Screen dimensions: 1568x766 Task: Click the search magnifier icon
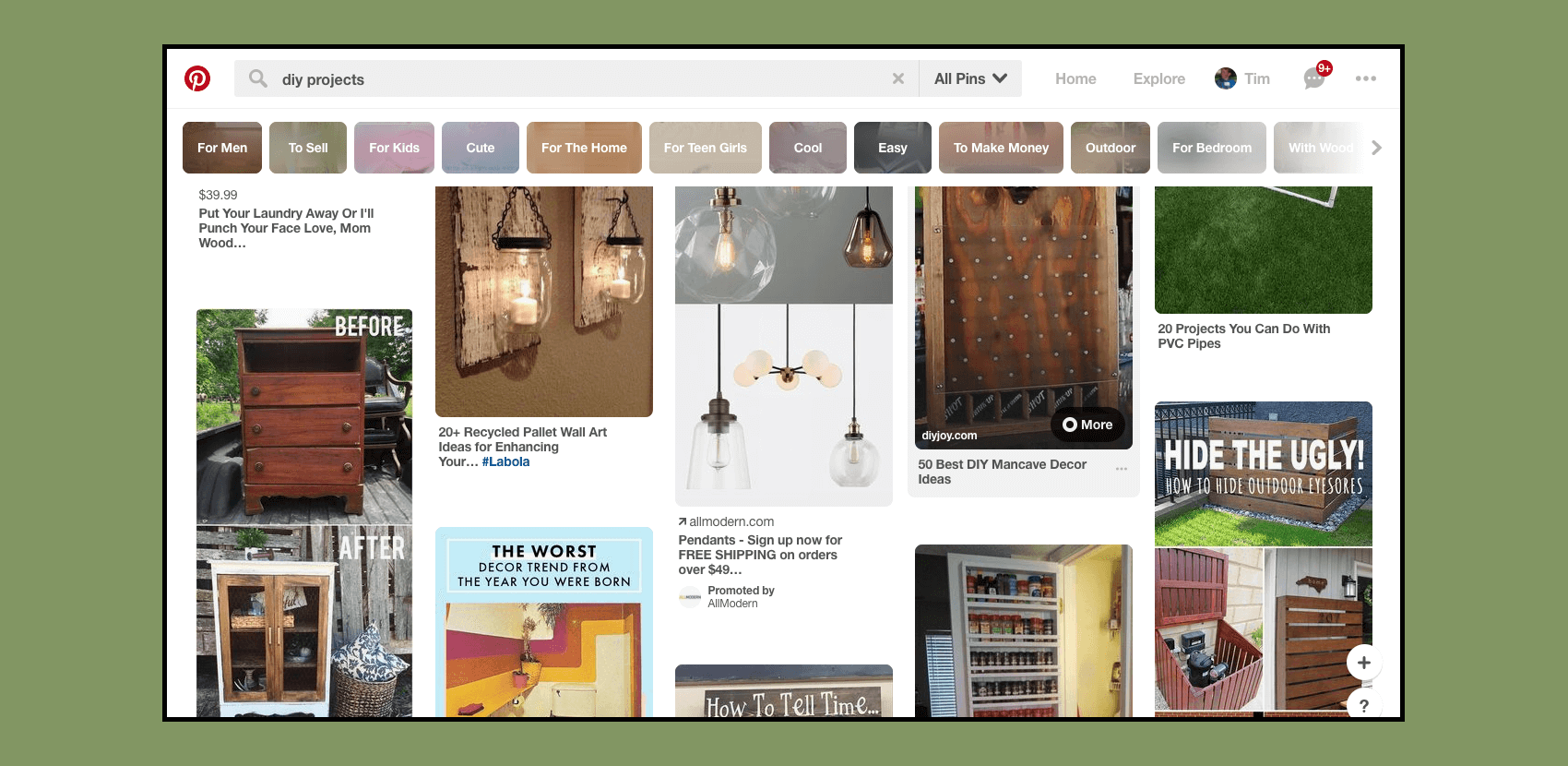pyautogui.click(x=258, y=78)
